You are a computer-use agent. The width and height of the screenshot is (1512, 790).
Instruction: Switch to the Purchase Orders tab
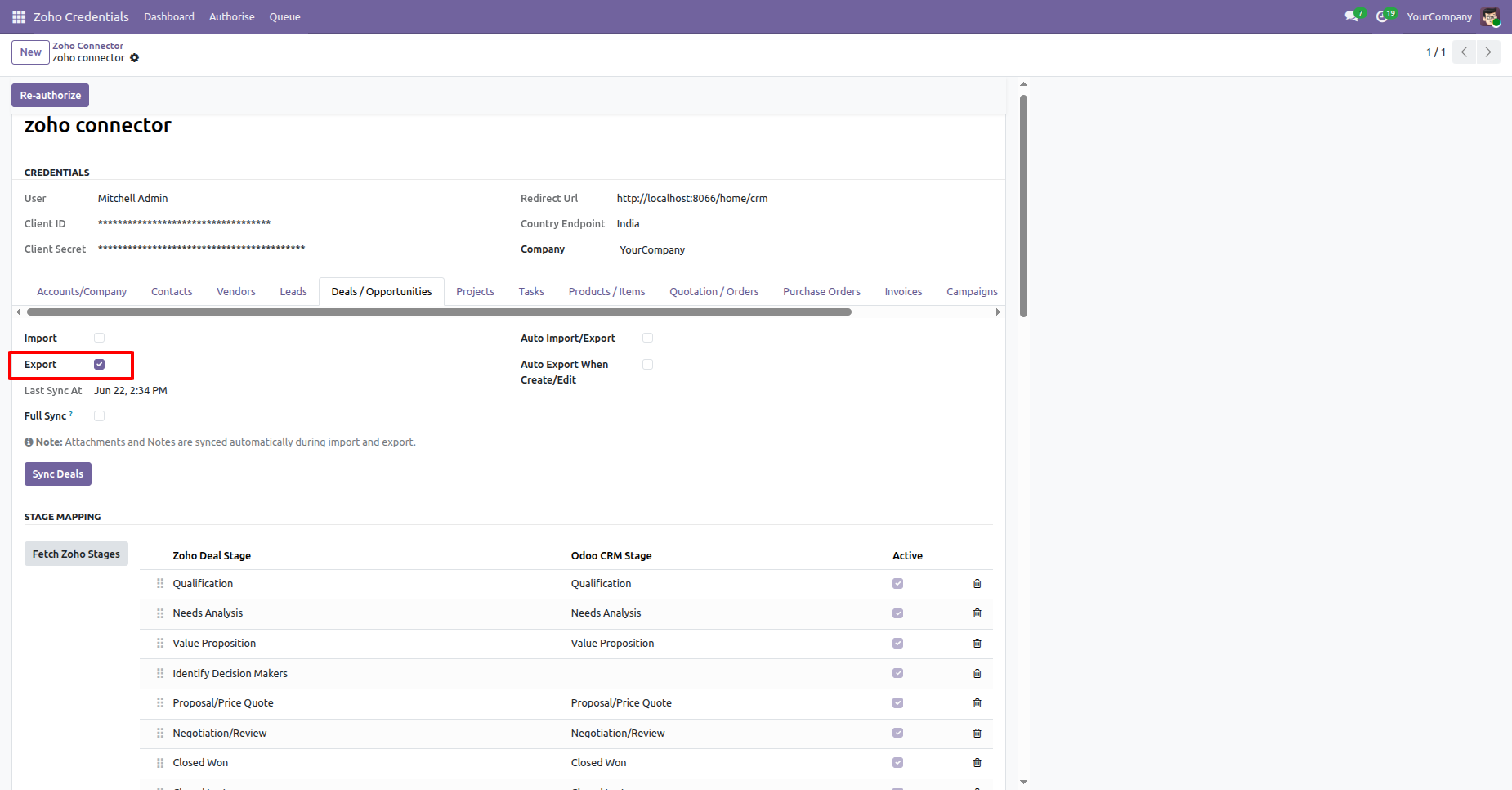(821, 292)
